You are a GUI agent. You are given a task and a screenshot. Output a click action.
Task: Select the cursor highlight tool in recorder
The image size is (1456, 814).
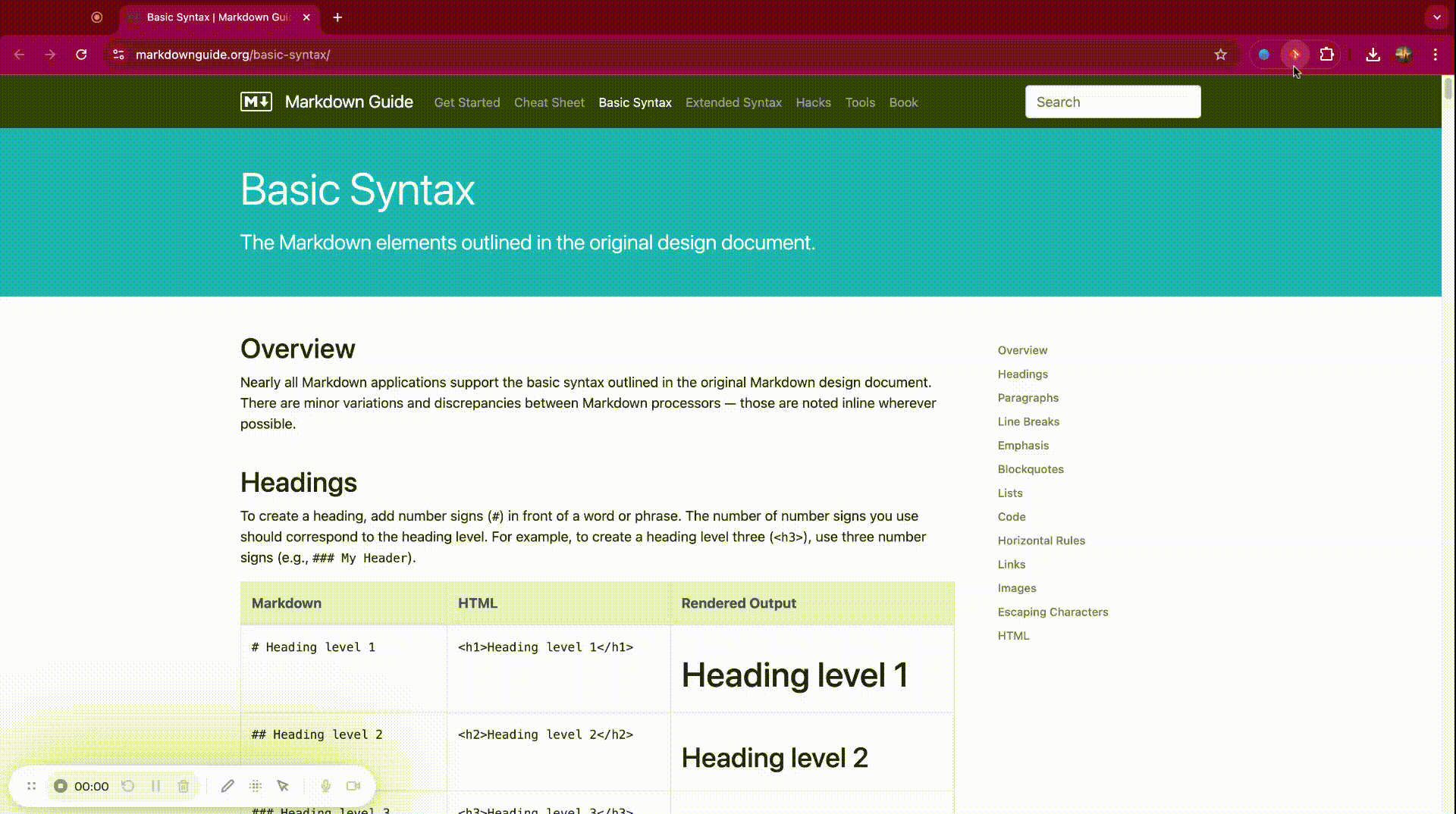coord(283,786)
